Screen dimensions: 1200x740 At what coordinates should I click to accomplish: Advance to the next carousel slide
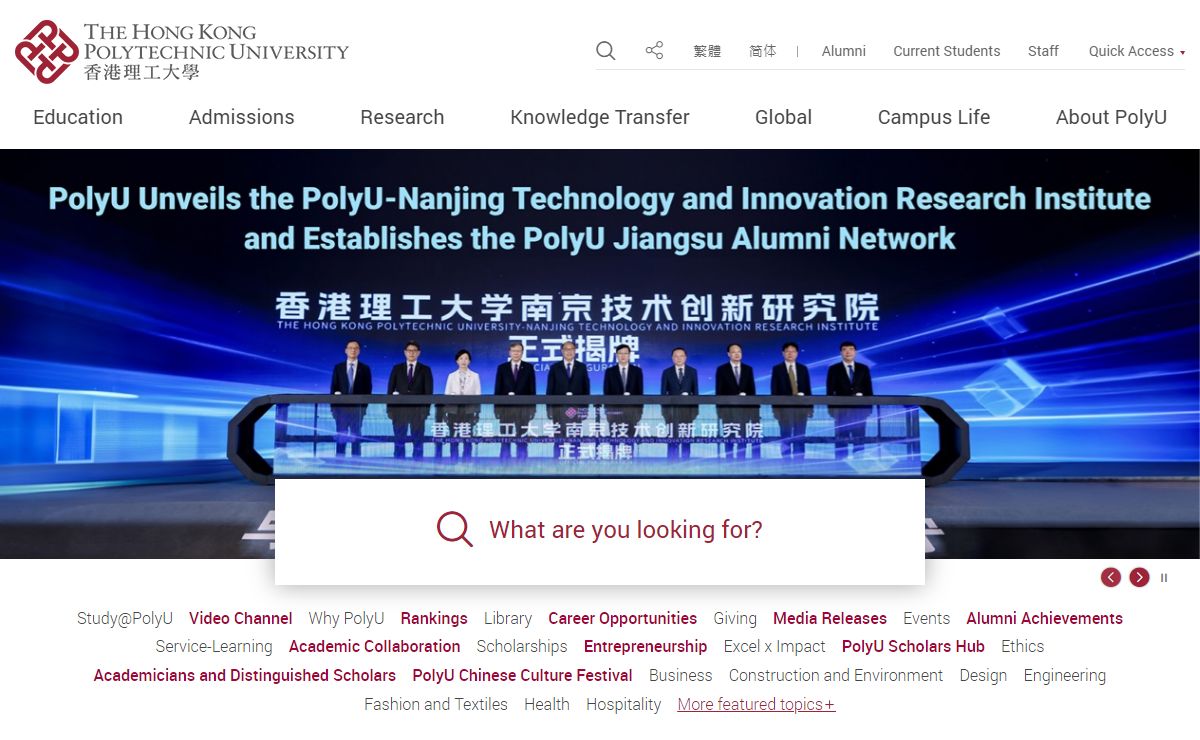1139,577
